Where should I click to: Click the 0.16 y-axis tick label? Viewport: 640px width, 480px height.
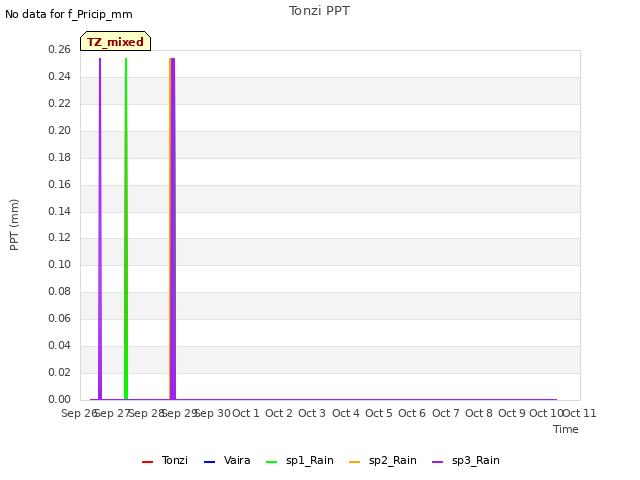(x=60, y=184)
